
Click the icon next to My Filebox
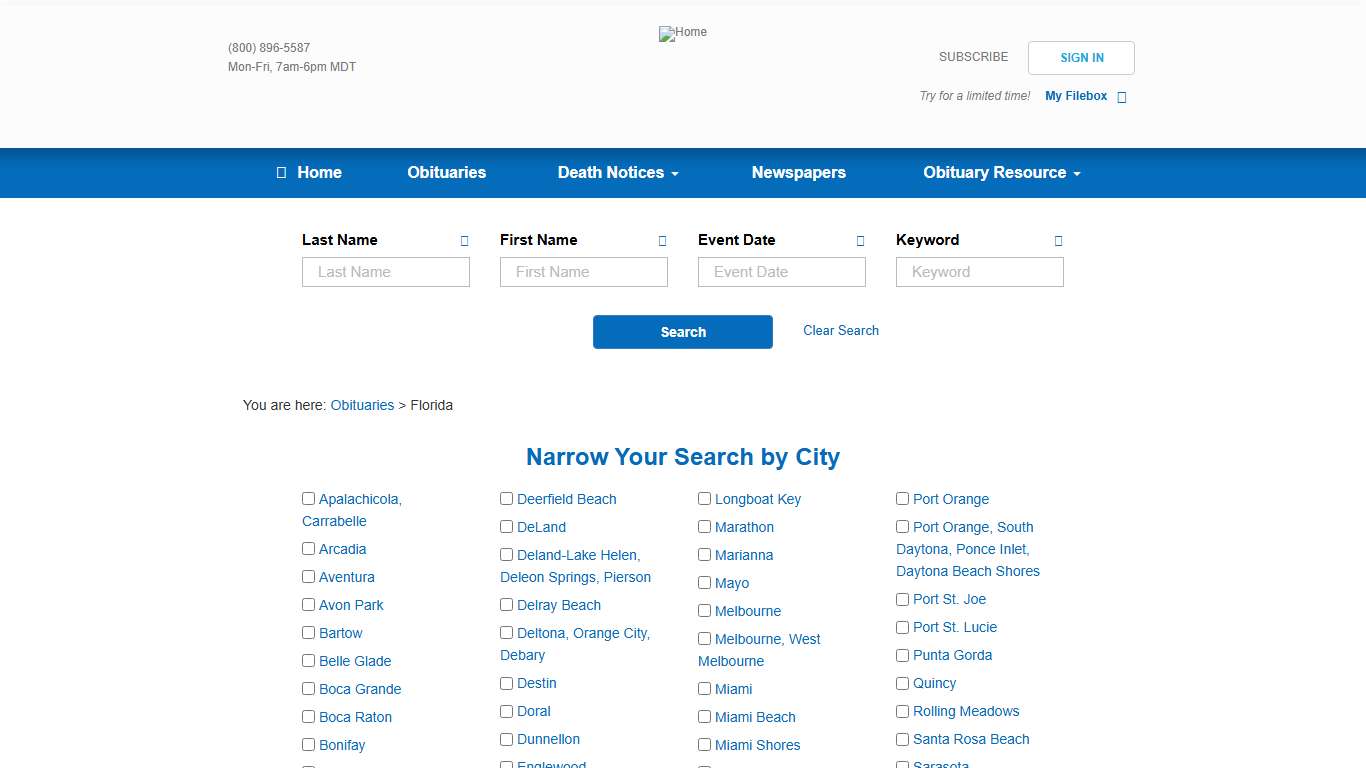click(x=1121, y=97)
